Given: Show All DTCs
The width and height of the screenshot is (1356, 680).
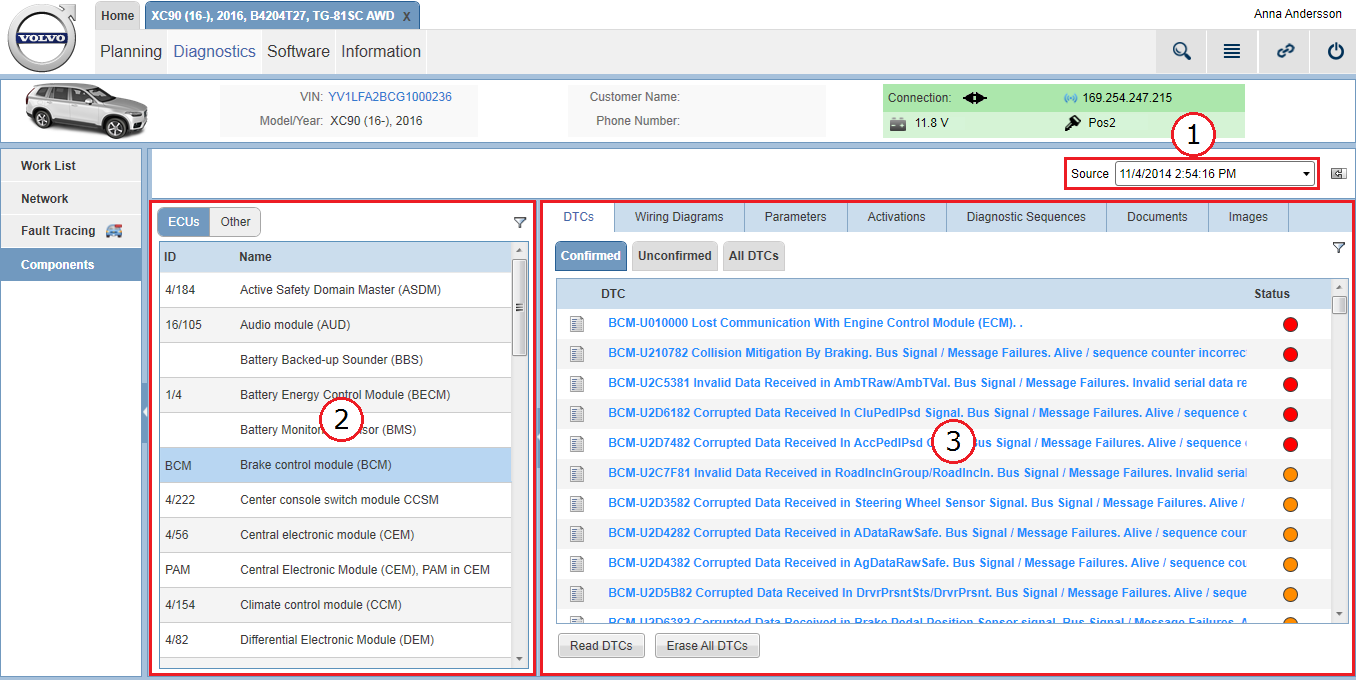Looking at the screenshot, I should click(754, 256).
